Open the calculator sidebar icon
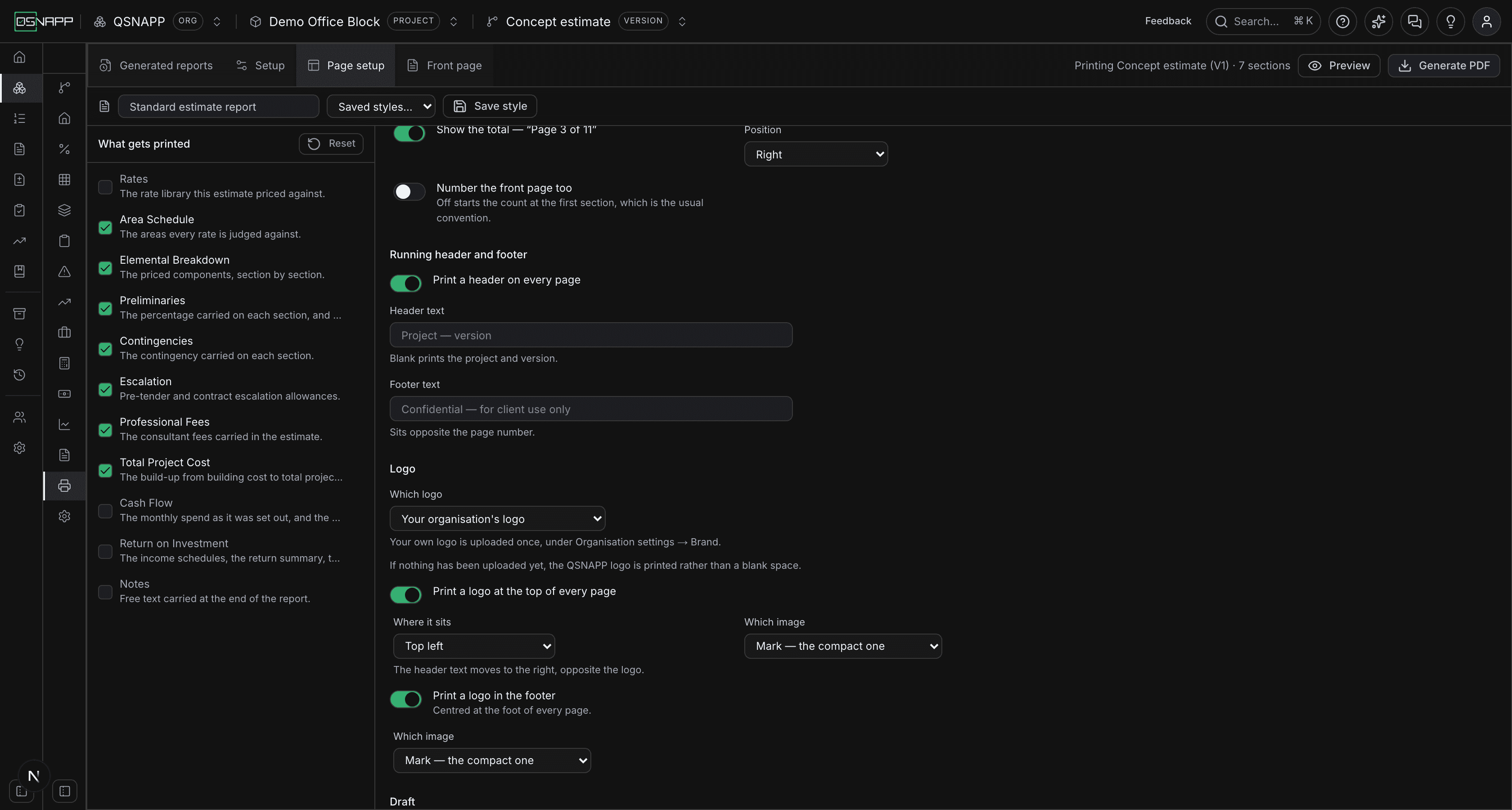1512x810 pixels. coord(64,363)
